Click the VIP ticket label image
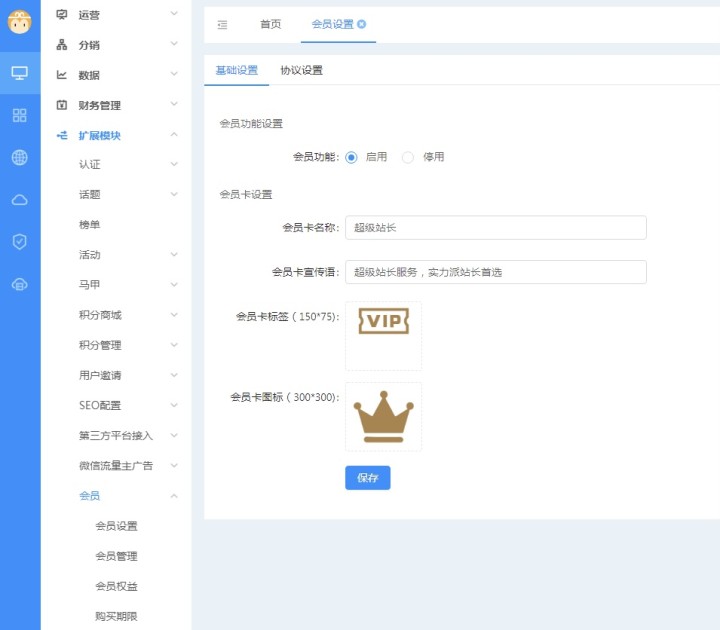720x630 pixels. click(x=383, y=321)
